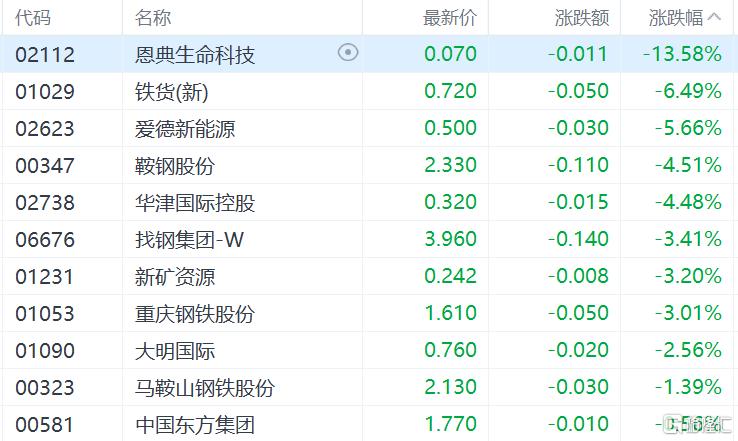This screenshot has height=441, width=738.
Task: Click the change amount -0.011
Action: click(x=578, y=54)
